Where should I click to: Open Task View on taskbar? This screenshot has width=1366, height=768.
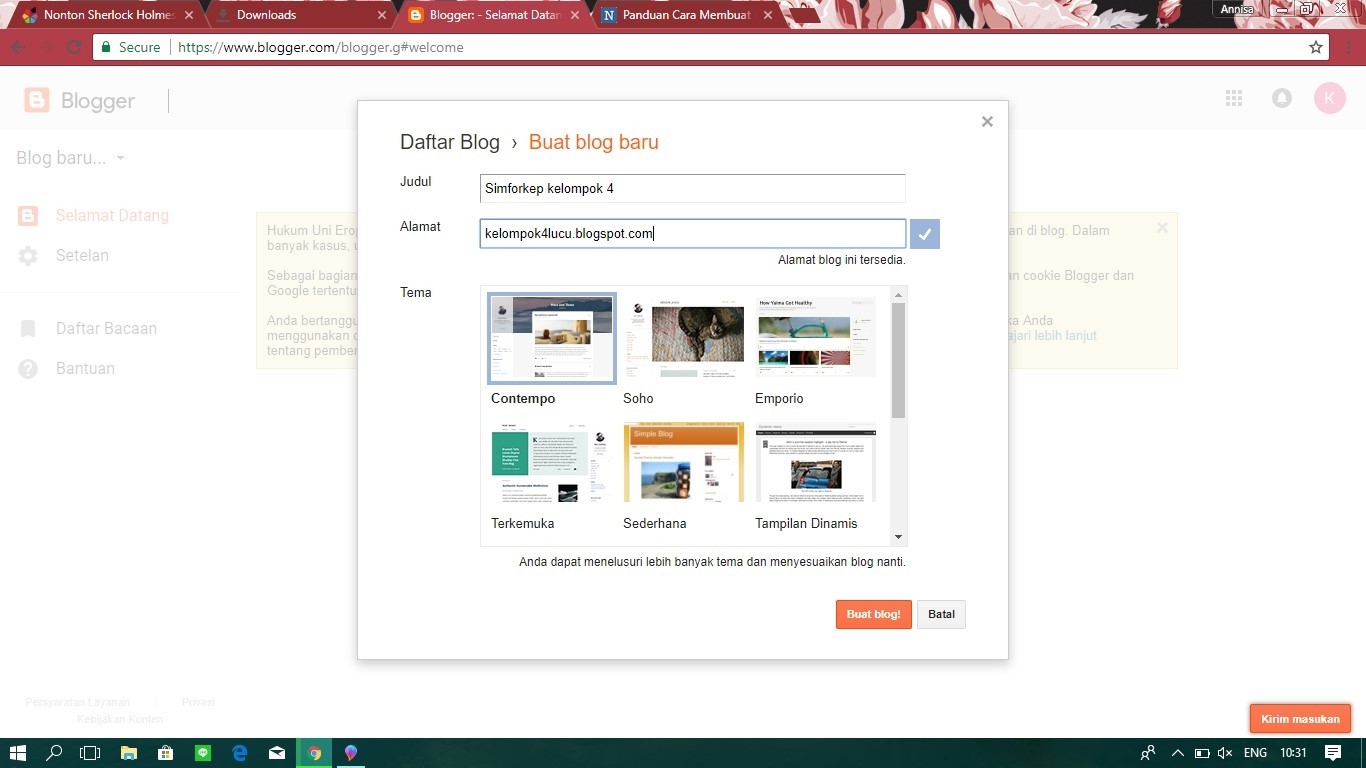click(x=90, y=753)
